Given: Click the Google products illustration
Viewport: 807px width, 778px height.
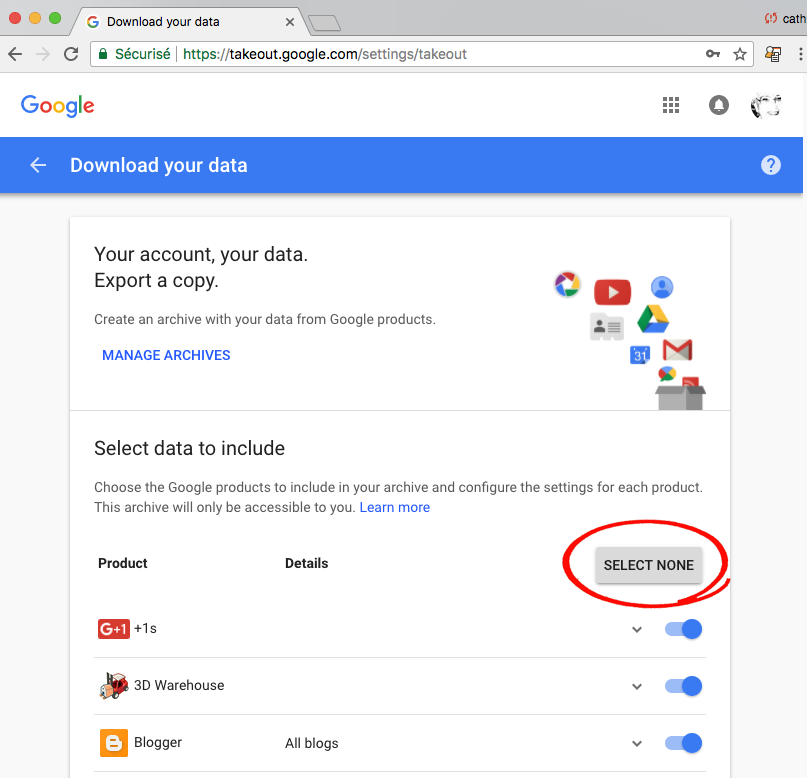Looking at the screenshot, I should [630, 340].
